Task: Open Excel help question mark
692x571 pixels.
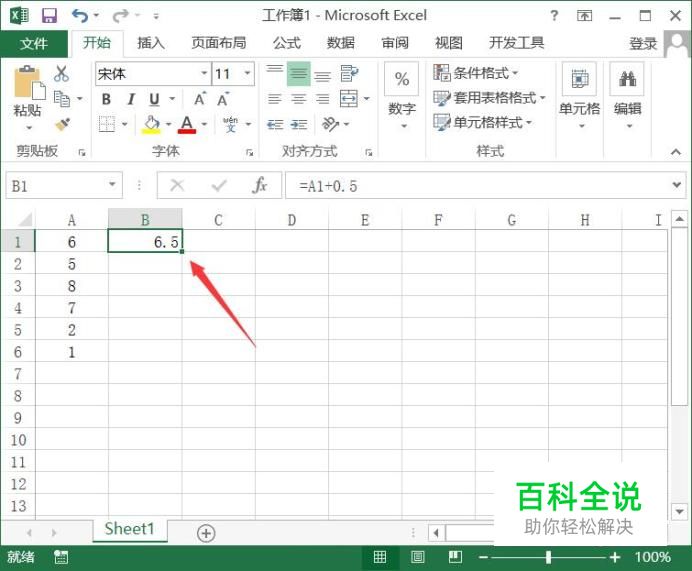Action: pyautogui.click(x=554, y=16)
